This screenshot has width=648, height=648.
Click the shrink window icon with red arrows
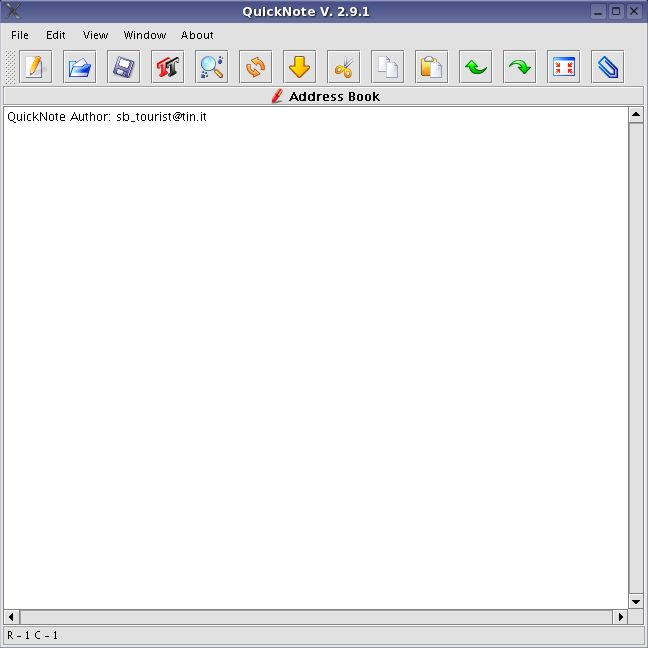[564, 67]
